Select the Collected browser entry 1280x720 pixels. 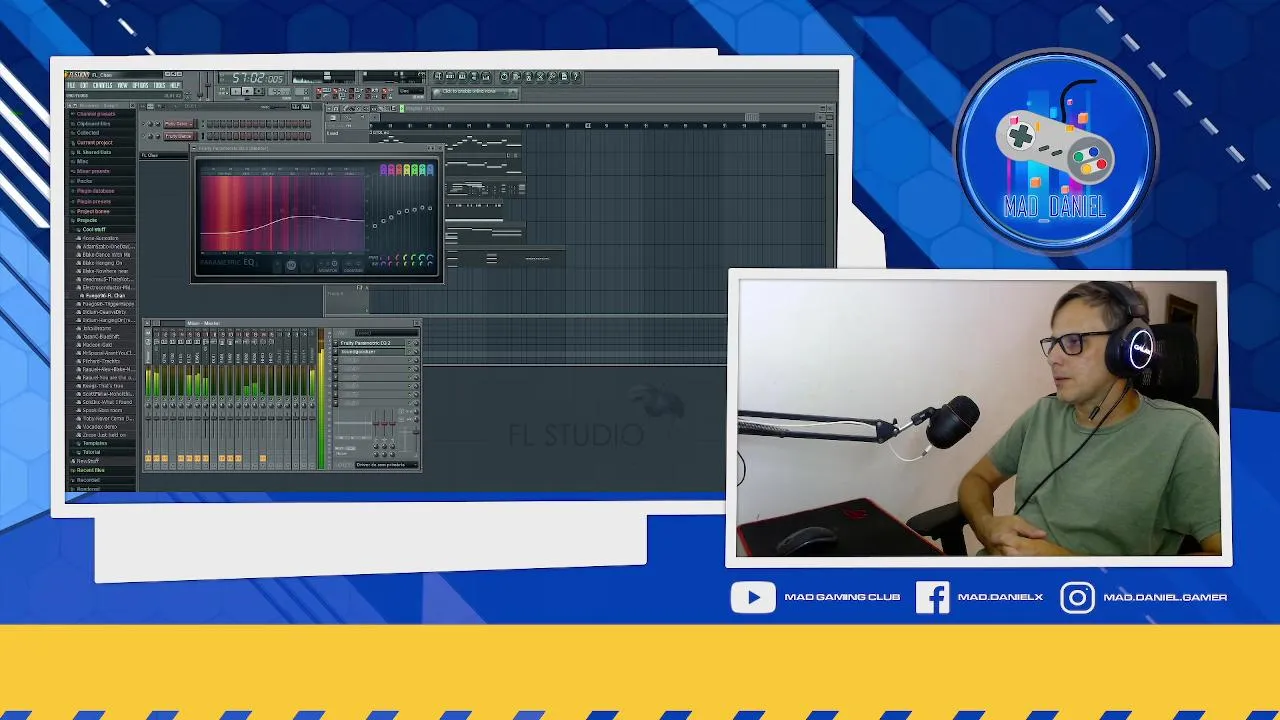point(88,132)
